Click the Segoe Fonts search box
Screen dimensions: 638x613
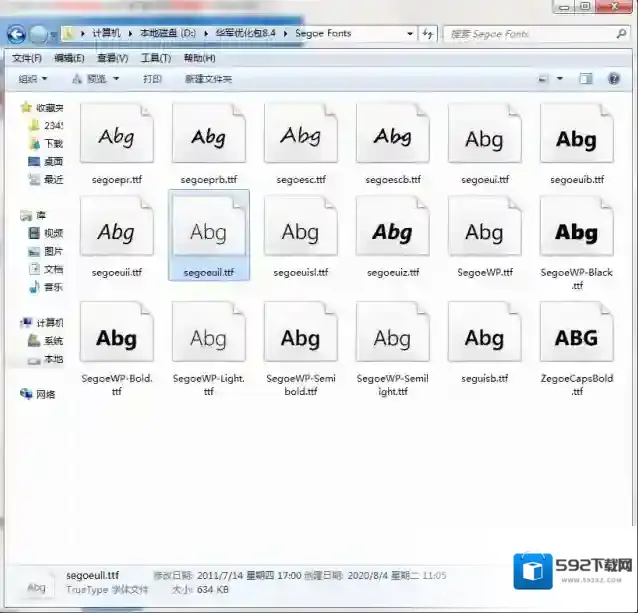(x=530, y=34)
